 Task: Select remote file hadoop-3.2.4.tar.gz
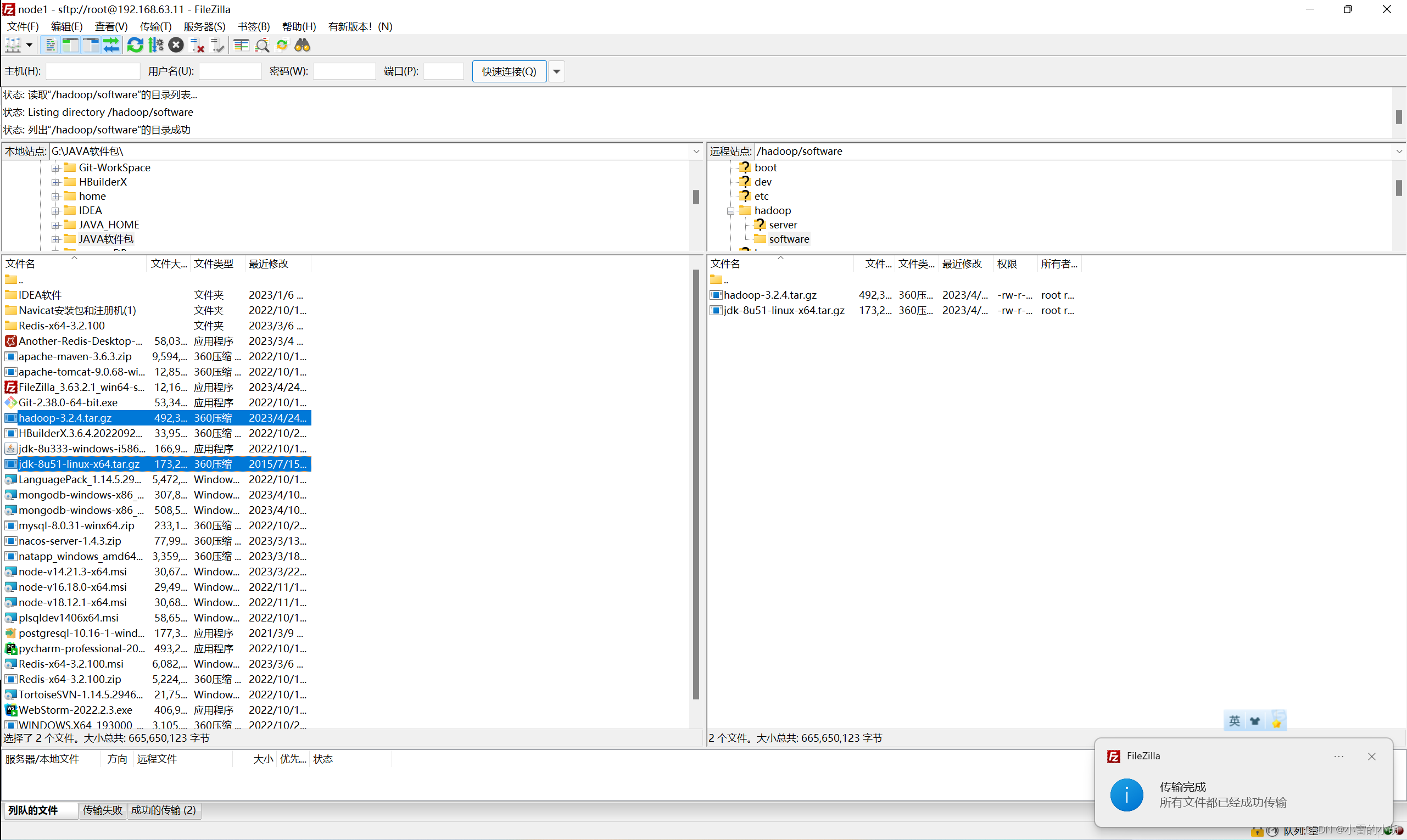pyautogui.click(x=895, y=295)
